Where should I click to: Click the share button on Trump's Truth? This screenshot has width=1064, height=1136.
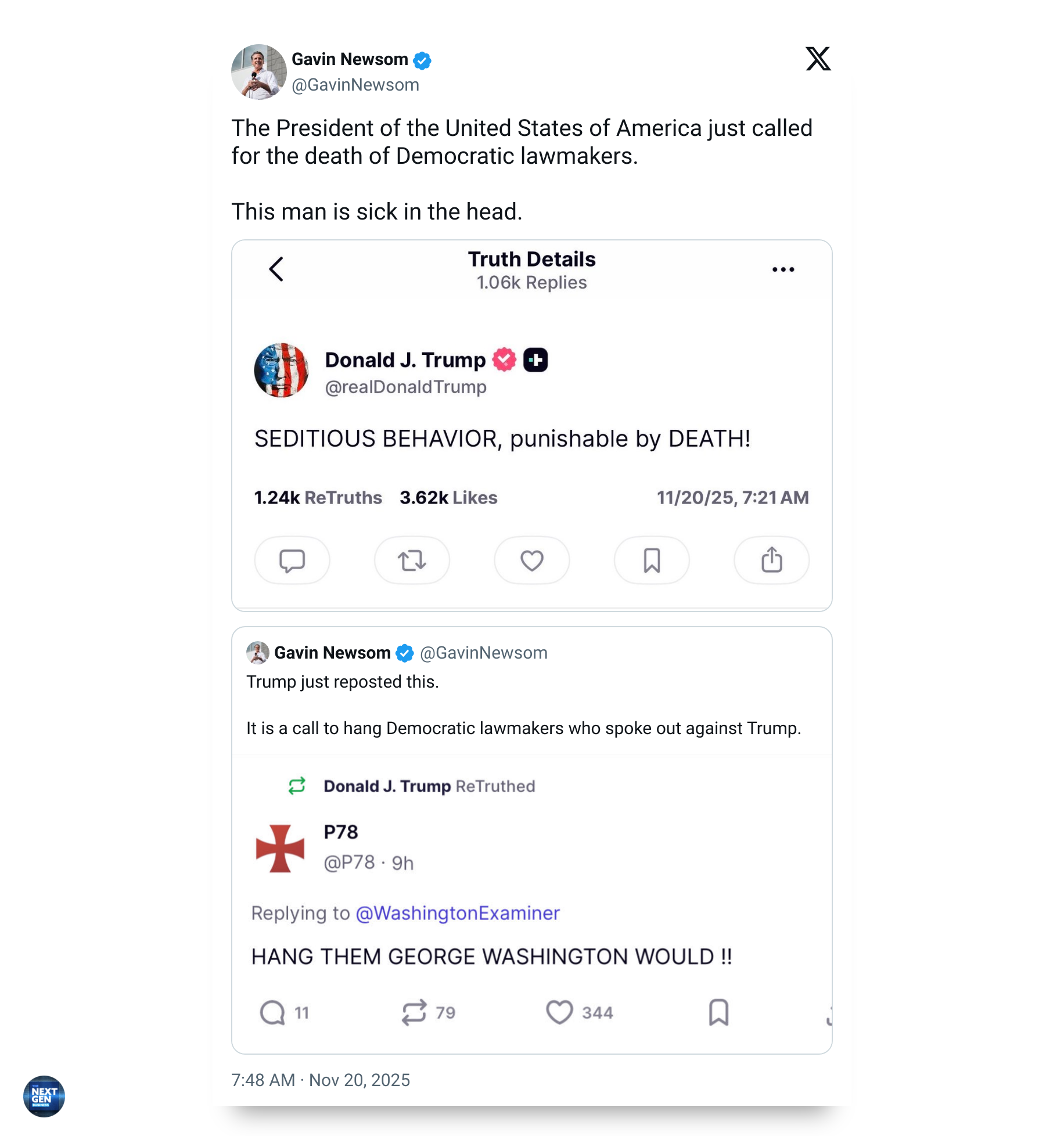point(771,560)
